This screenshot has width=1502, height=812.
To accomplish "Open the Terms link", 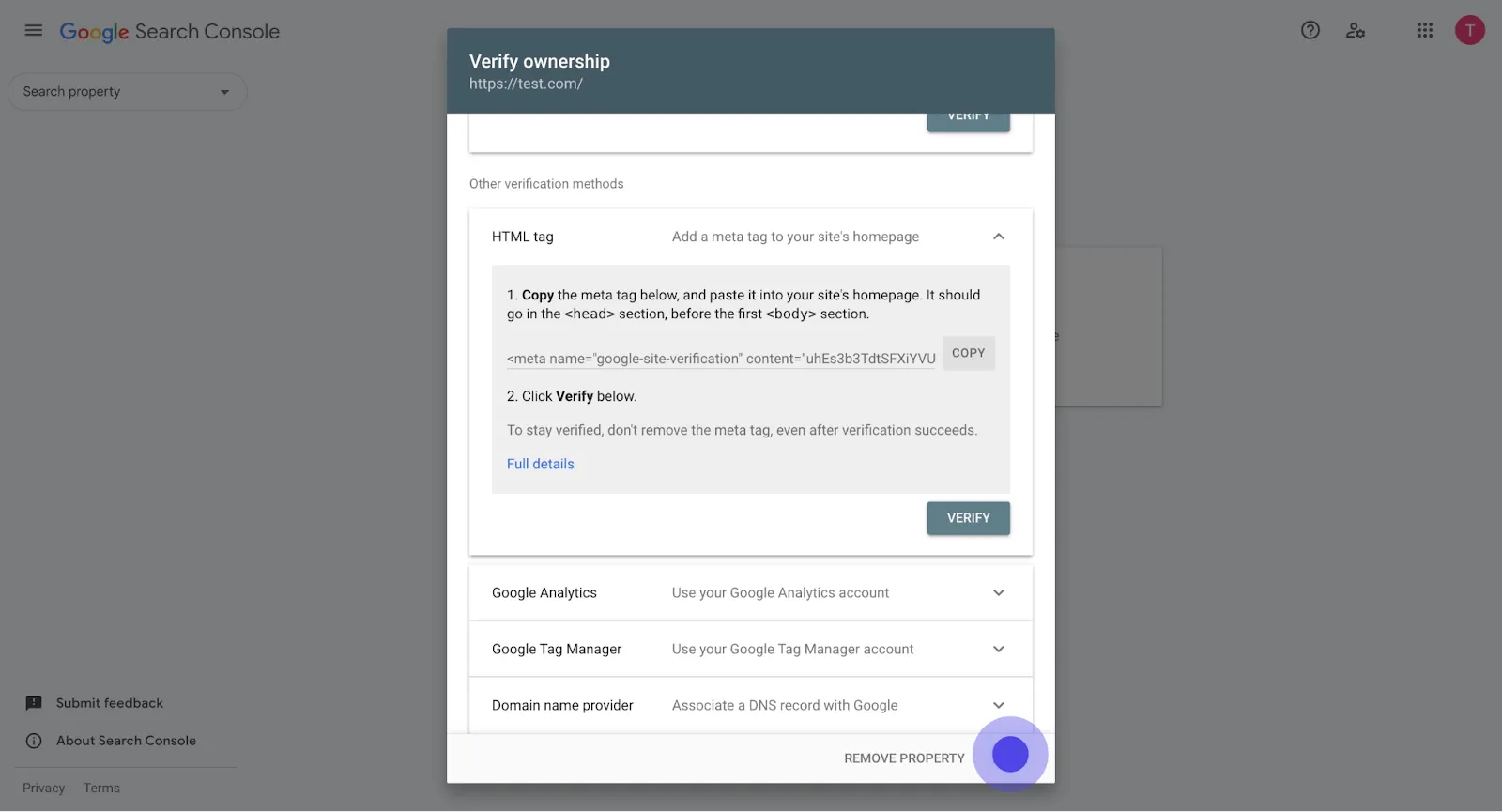I will pos(101,789).
